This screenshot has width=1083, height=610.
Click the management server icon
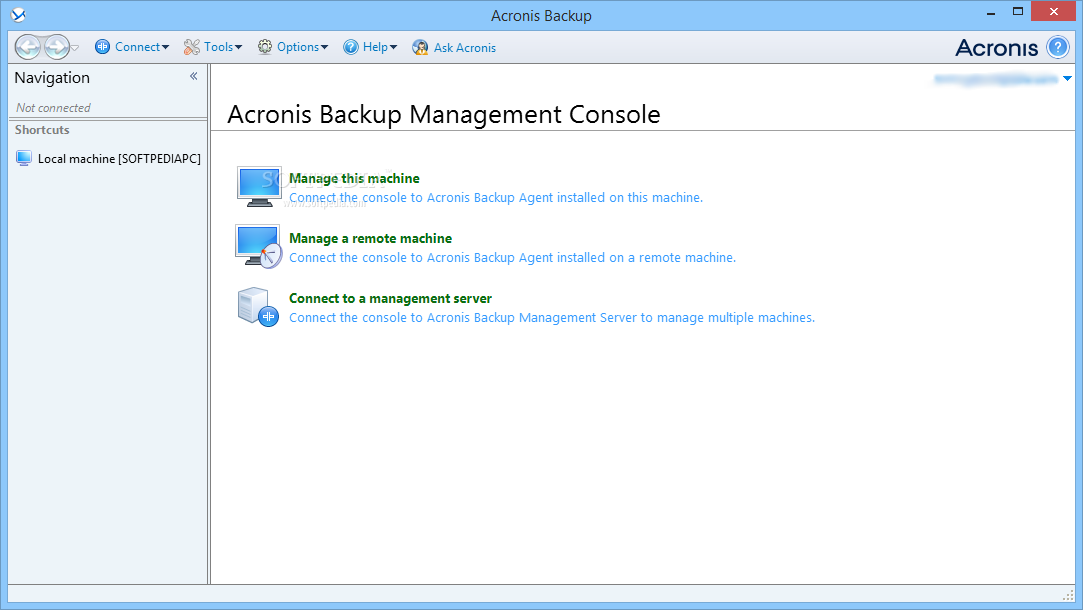click(x=258, y=307)
